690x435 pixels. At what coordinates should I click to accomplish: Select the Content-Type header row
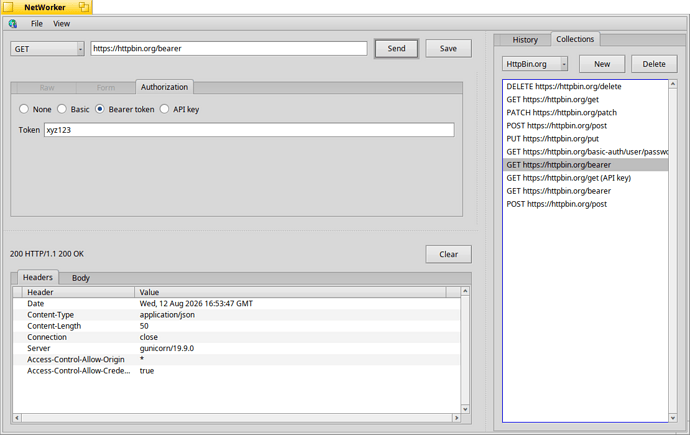click(x=236, y=315)
